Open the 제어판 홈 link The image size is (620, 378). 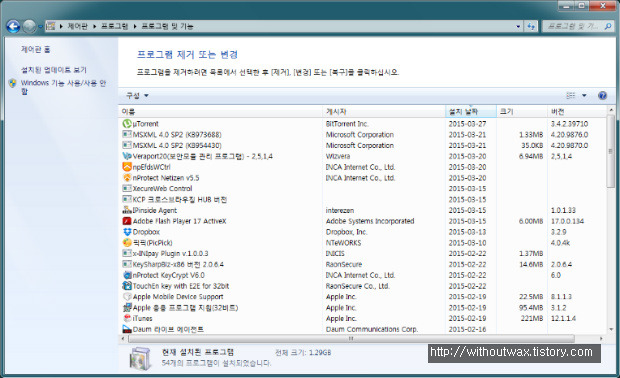[36, 49]
